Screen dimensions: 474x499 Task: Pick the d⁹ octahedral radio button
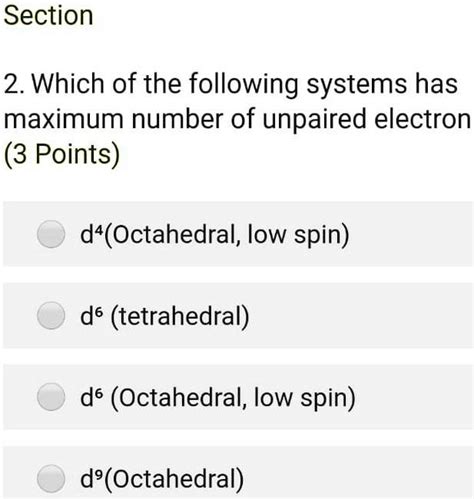(x=51, y=479)
